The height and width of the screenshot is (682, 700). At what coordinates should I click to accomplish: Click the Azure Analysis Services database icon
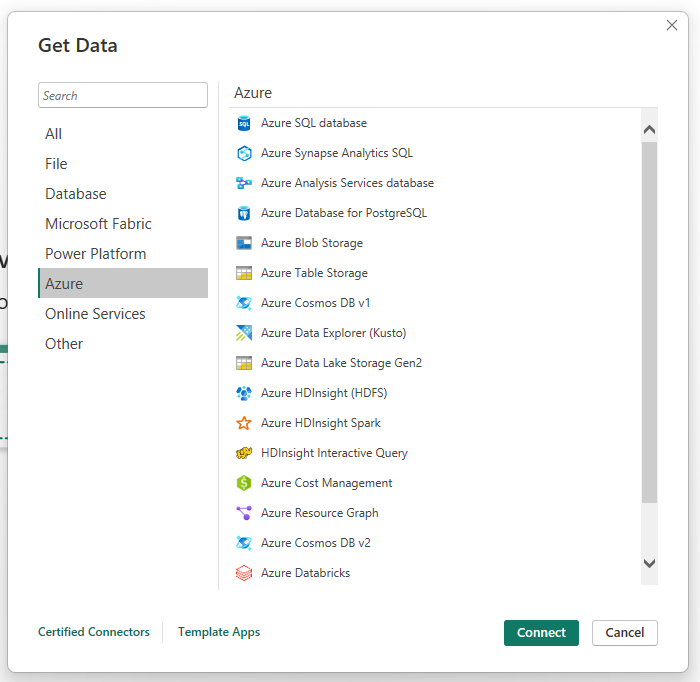tap(244, 183)
